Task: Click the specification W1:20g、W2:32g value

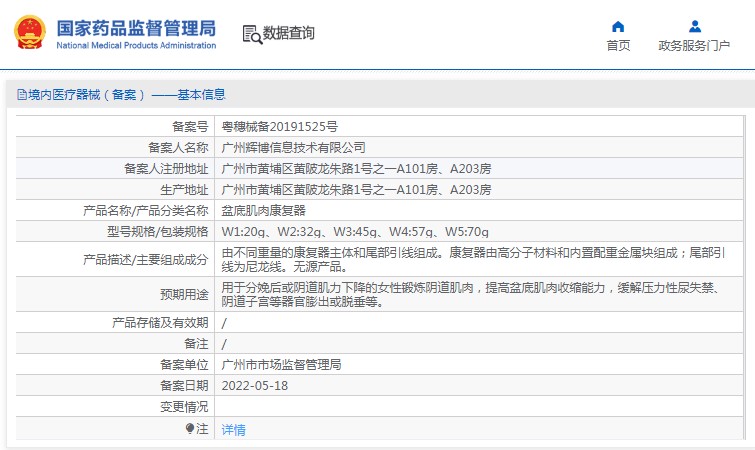Action: tap(355, 231)
